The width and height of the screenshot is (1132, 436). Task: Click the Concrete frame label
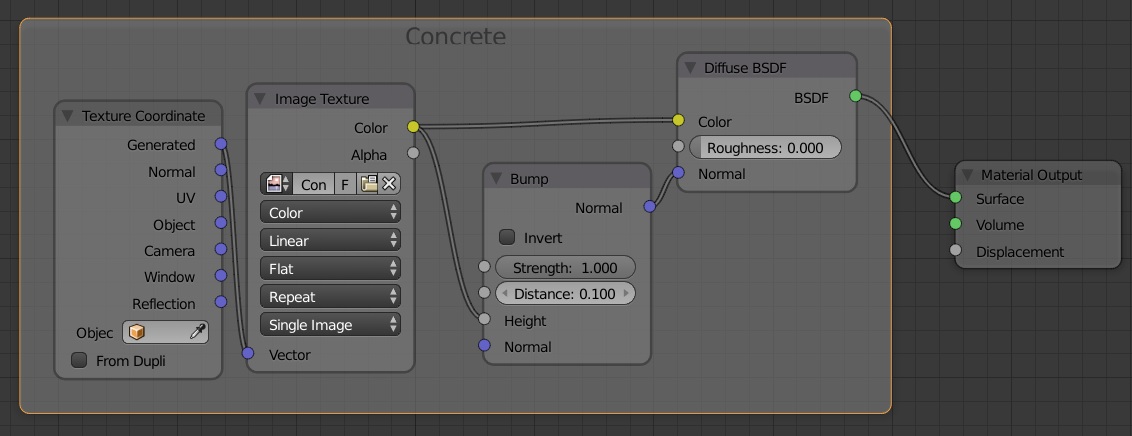tap(455, 37)
